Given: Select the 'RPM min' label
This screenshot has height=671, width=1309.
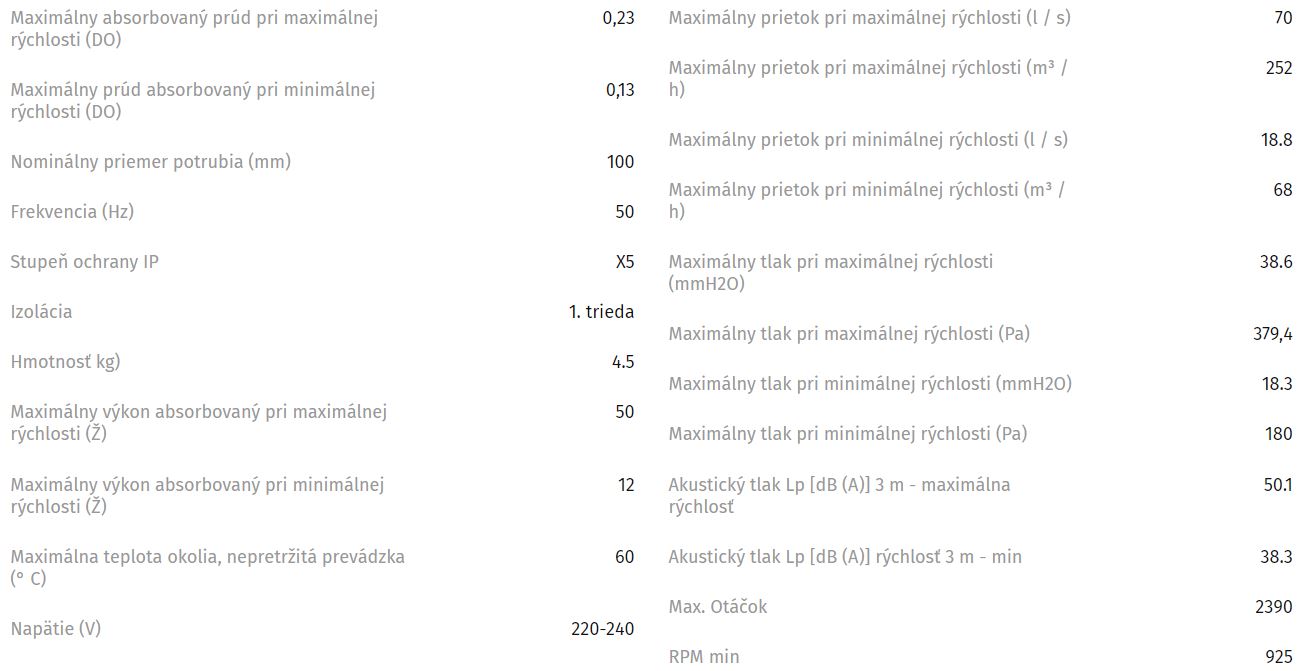Looking at the screenshot, I should point(704,656).
